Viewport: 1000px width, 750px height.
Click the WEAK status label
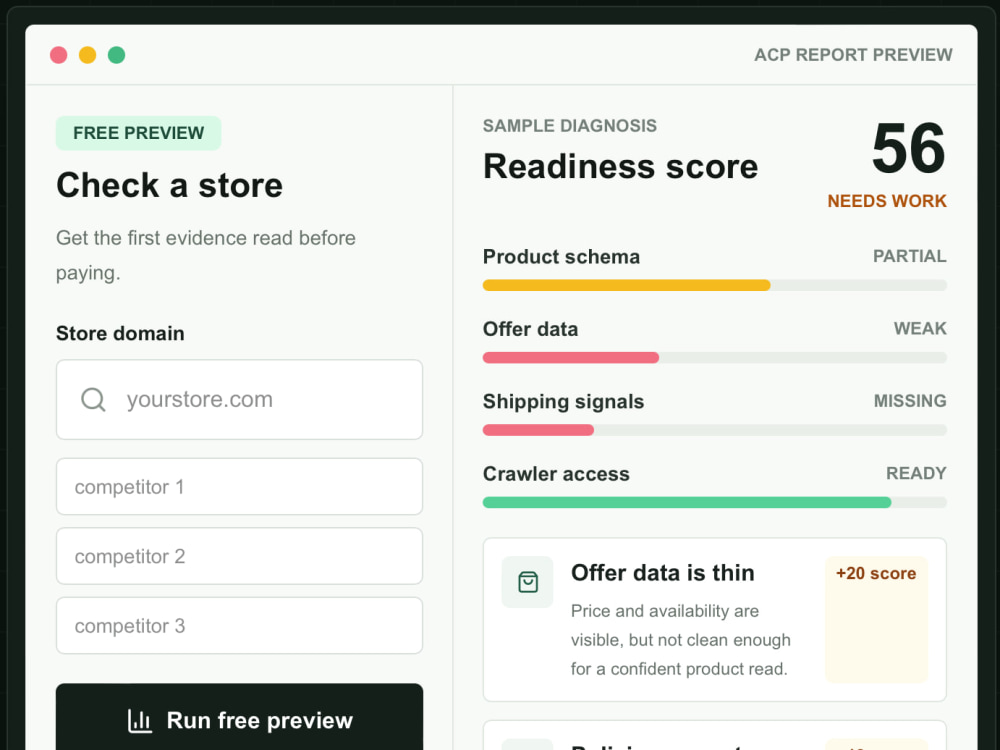tap(920, 328)
